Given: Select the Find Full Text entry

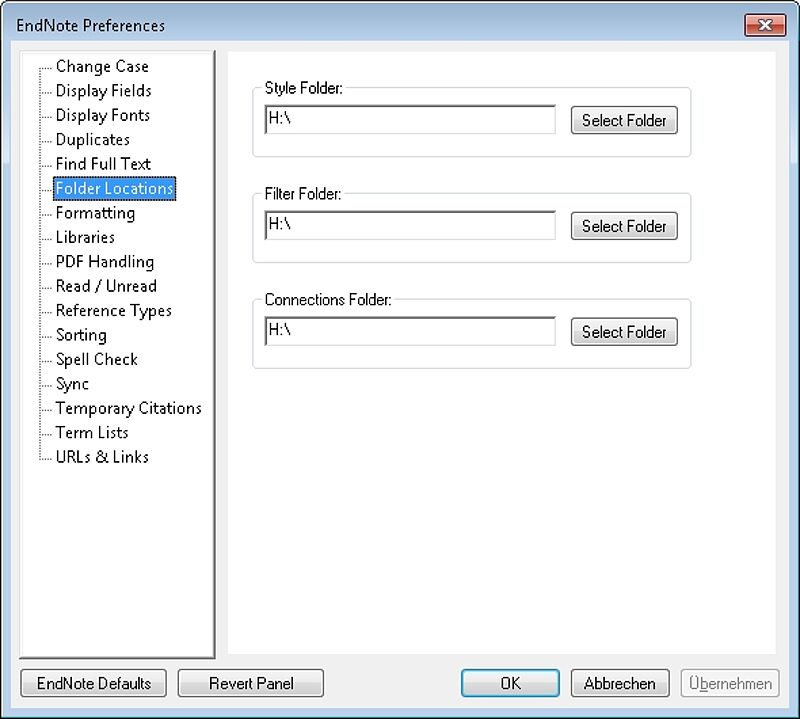Looking at the screenshot, I should point(103,164).
